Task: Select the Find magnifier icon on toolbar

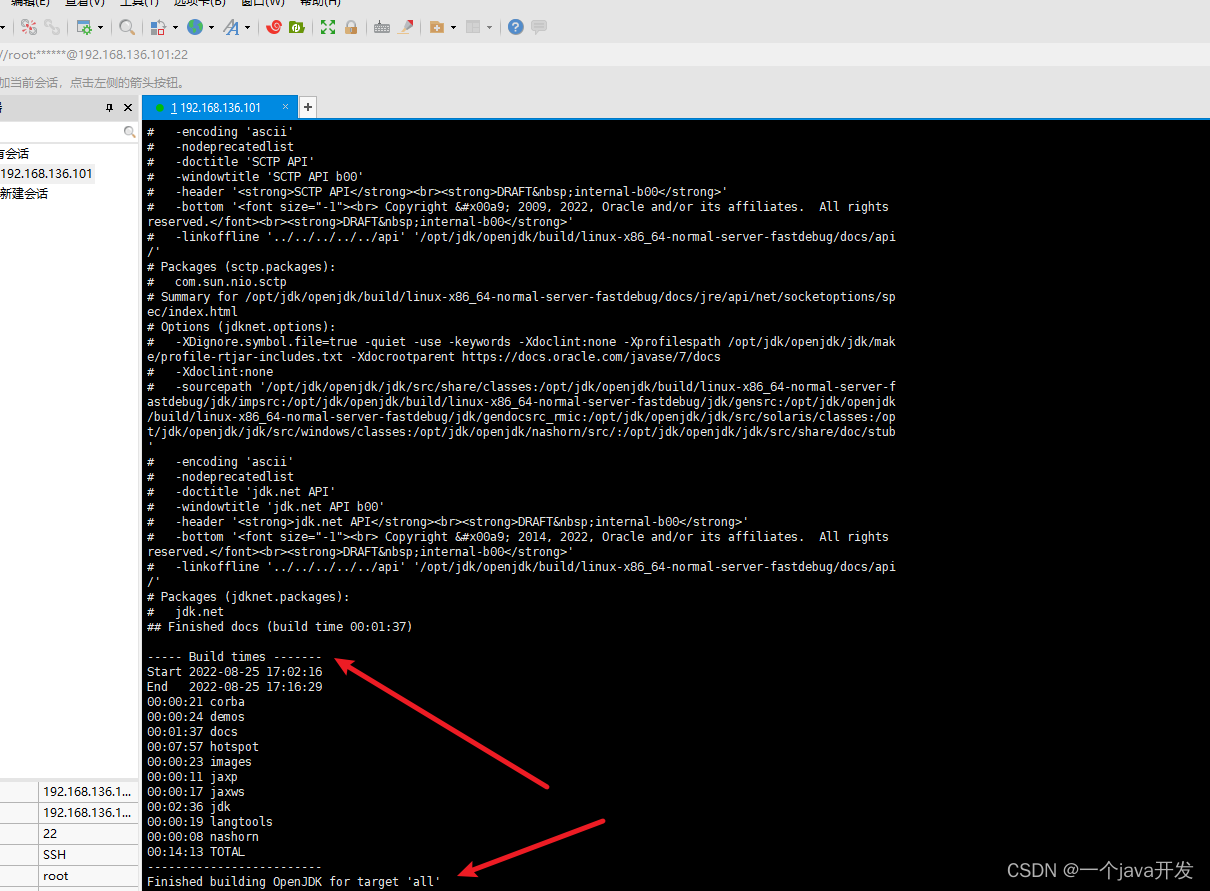Action: (125, 27)
